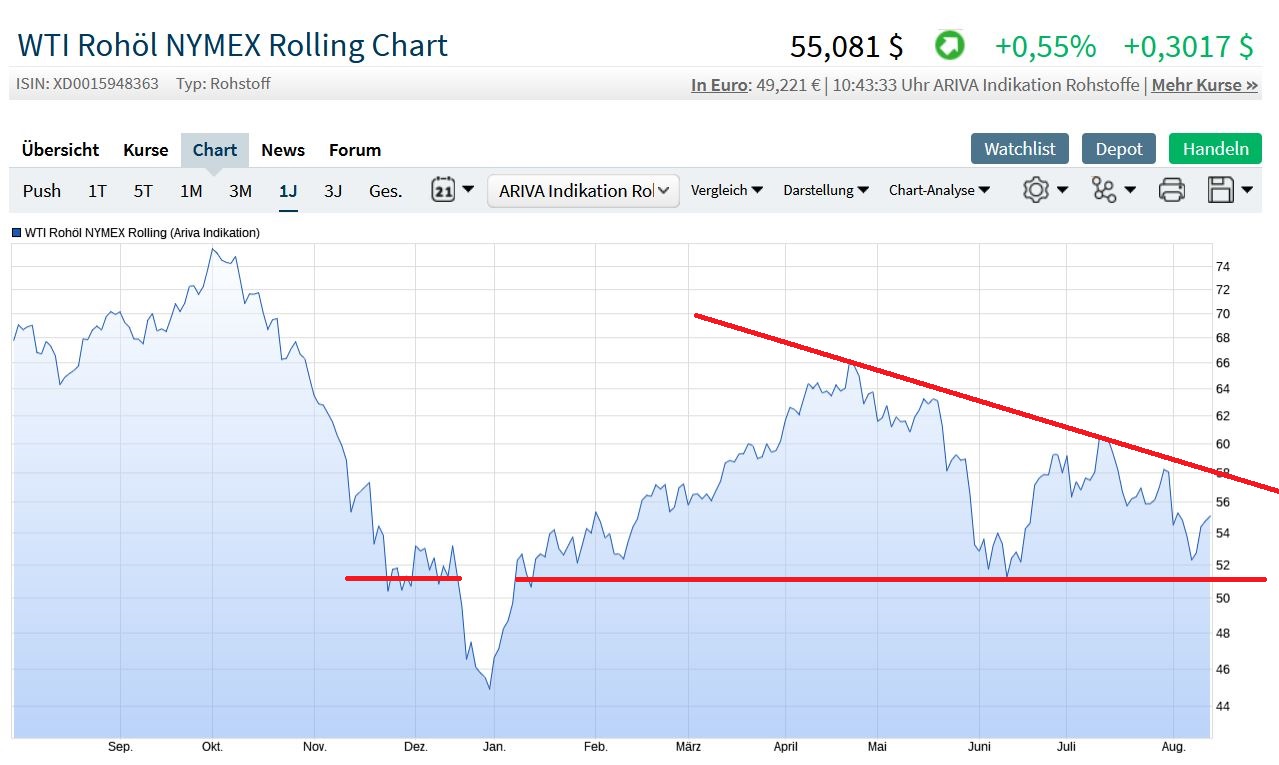Viewport: 1279px width, 765px height.
Task: Activate the Ges. full-history view
Action: (385, 190)
